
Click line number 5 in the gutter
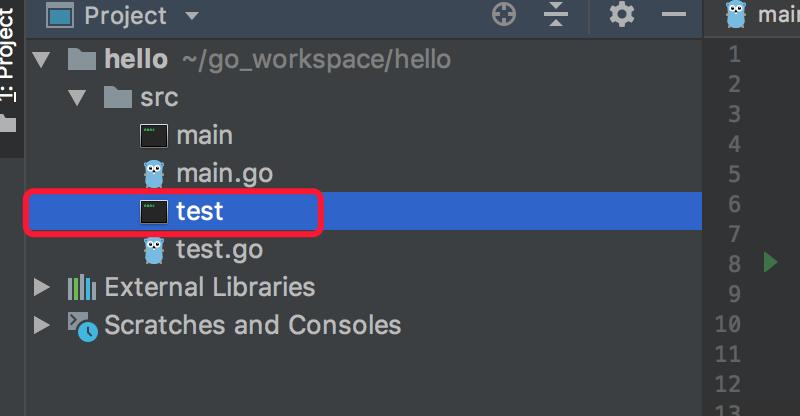[734, 174]
